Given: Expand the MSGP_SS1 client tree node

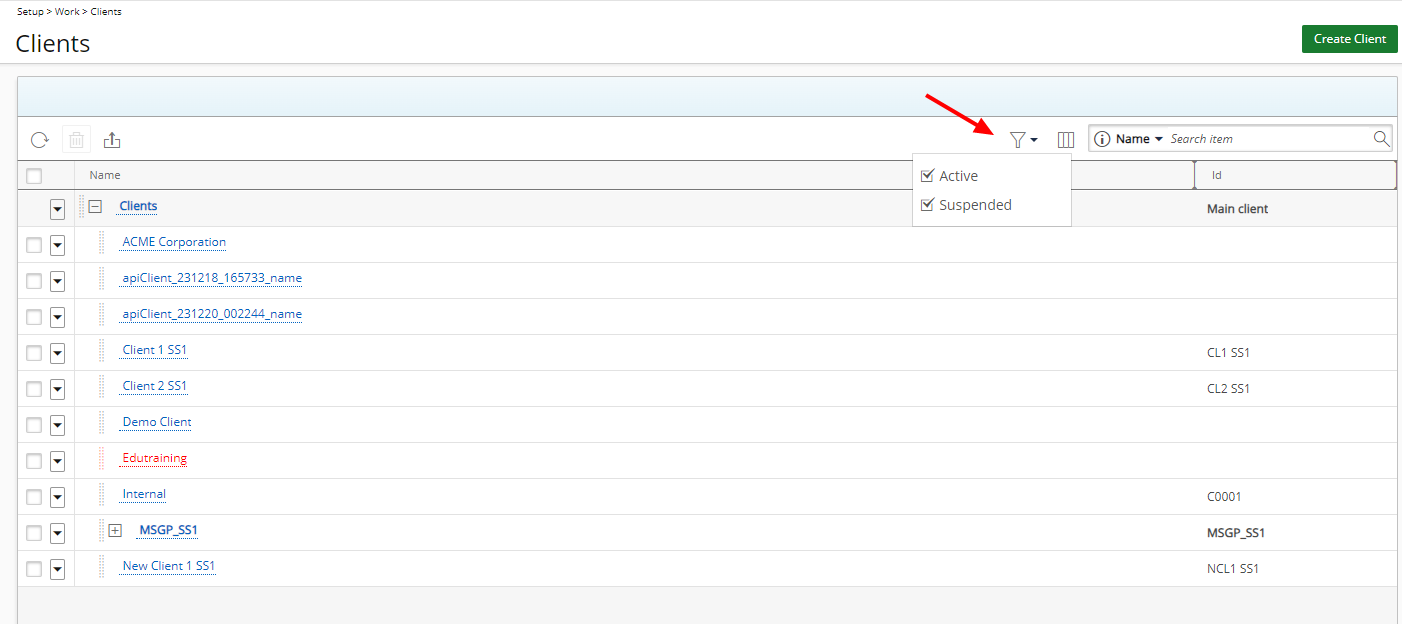Looking at the screenshot, I should coord(115,531).
